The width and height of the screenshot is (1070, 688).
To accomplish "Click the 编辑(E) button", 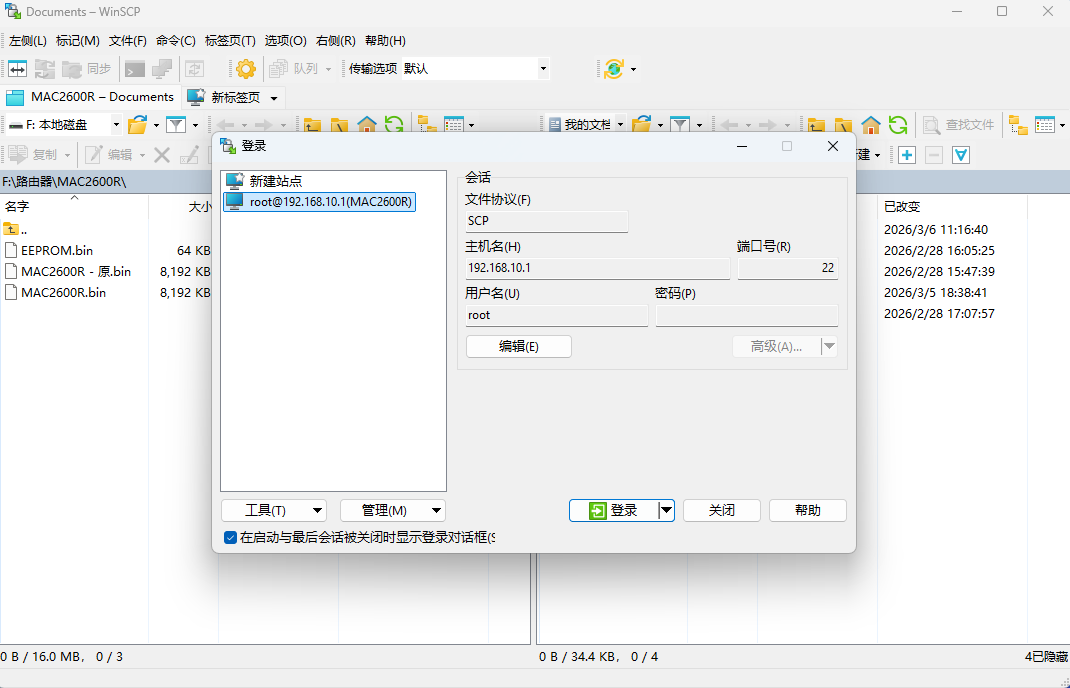I will [x=519, y=346].
